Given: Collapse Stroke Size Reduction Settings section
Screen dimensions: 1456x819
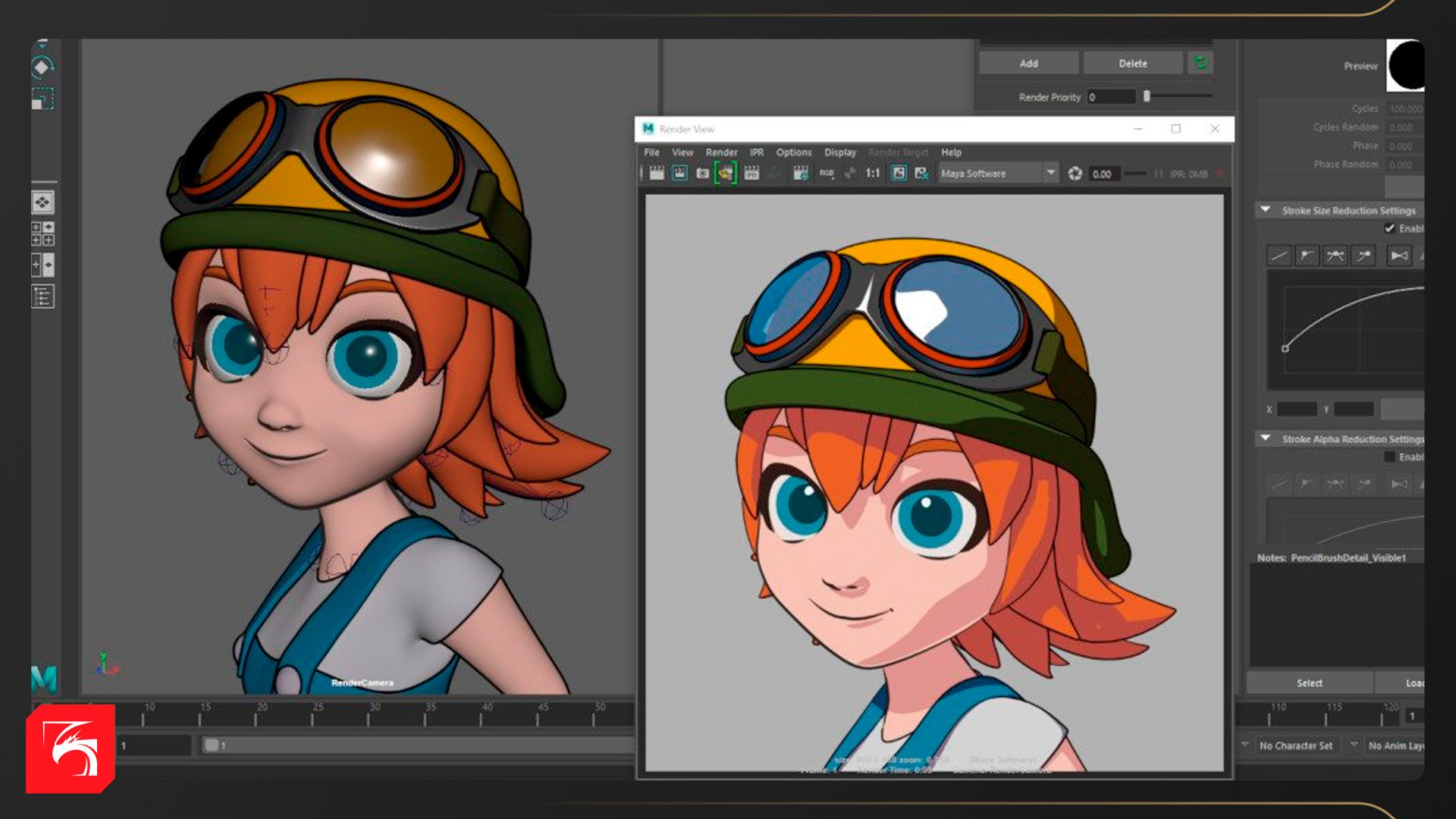Looking at the screenshot, I should tap(1265, 209).
